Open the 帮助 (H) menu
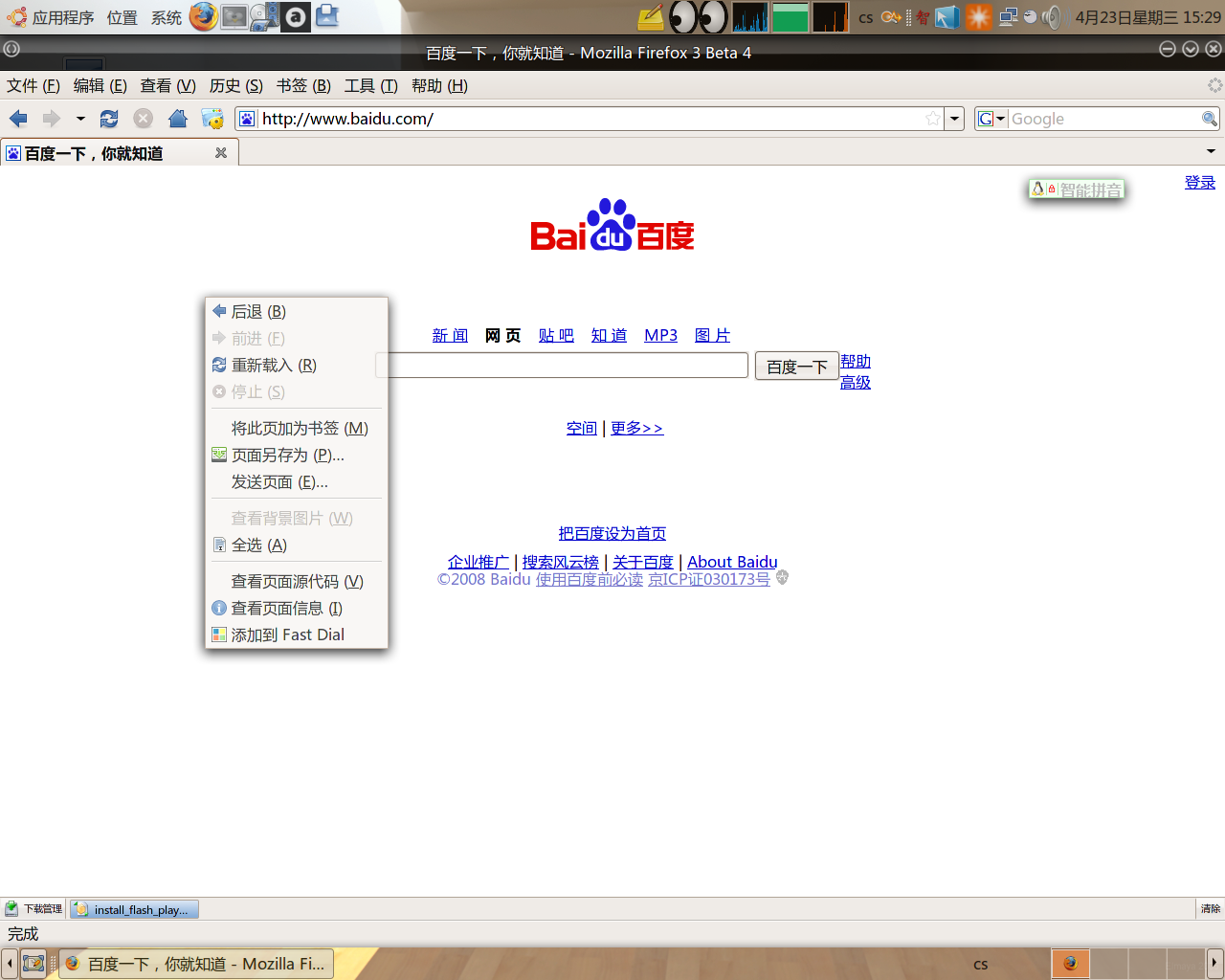1225x980 pixels. [x=439, y=86]
